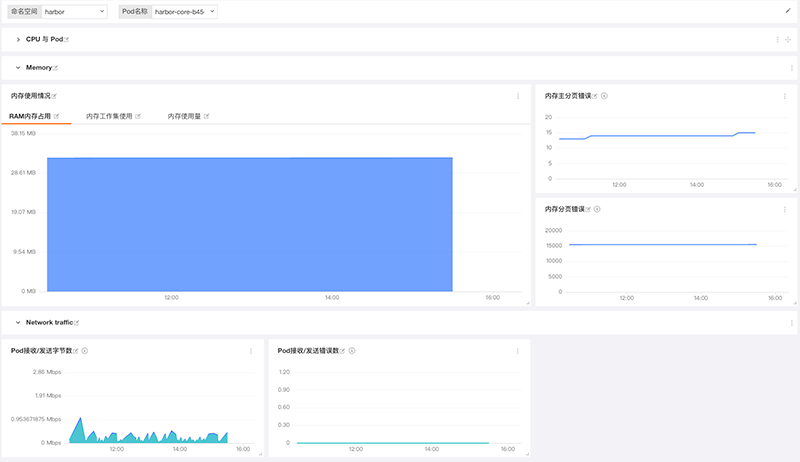Click the resize handle of 内存分页错误 panel

pos(795,303)
